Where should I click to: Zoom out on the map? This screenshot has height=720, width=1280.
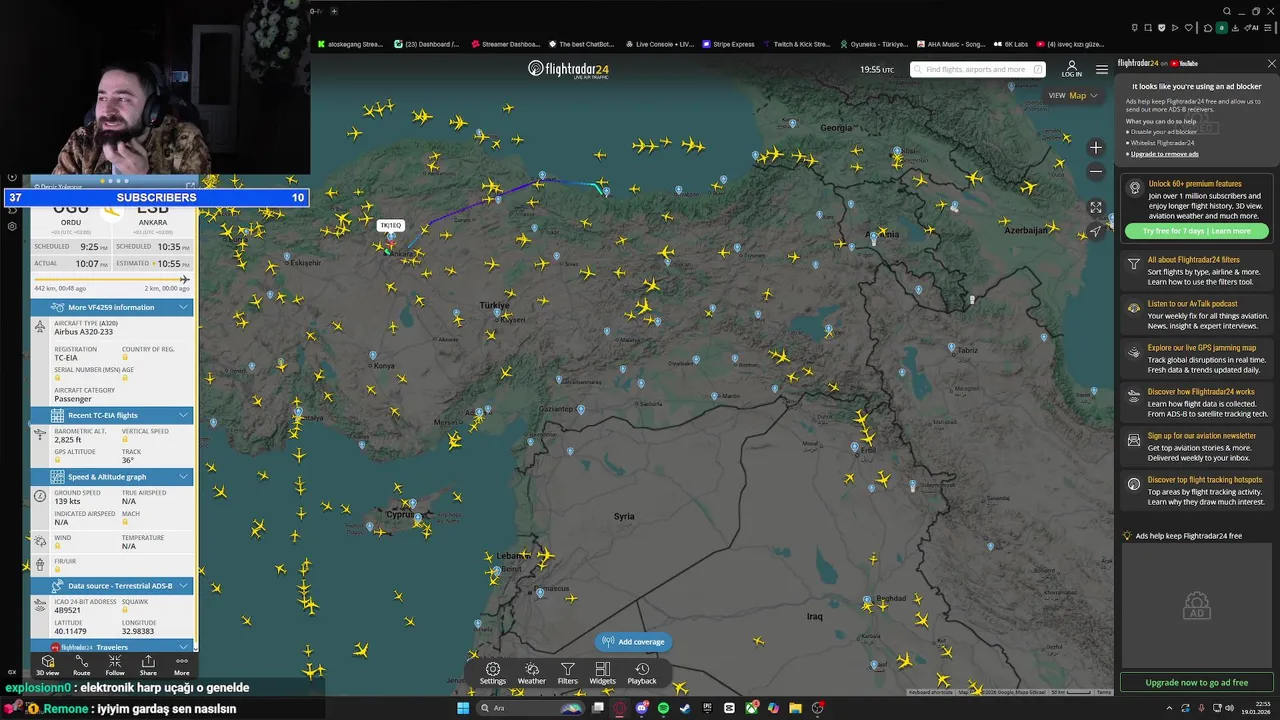1096,172
